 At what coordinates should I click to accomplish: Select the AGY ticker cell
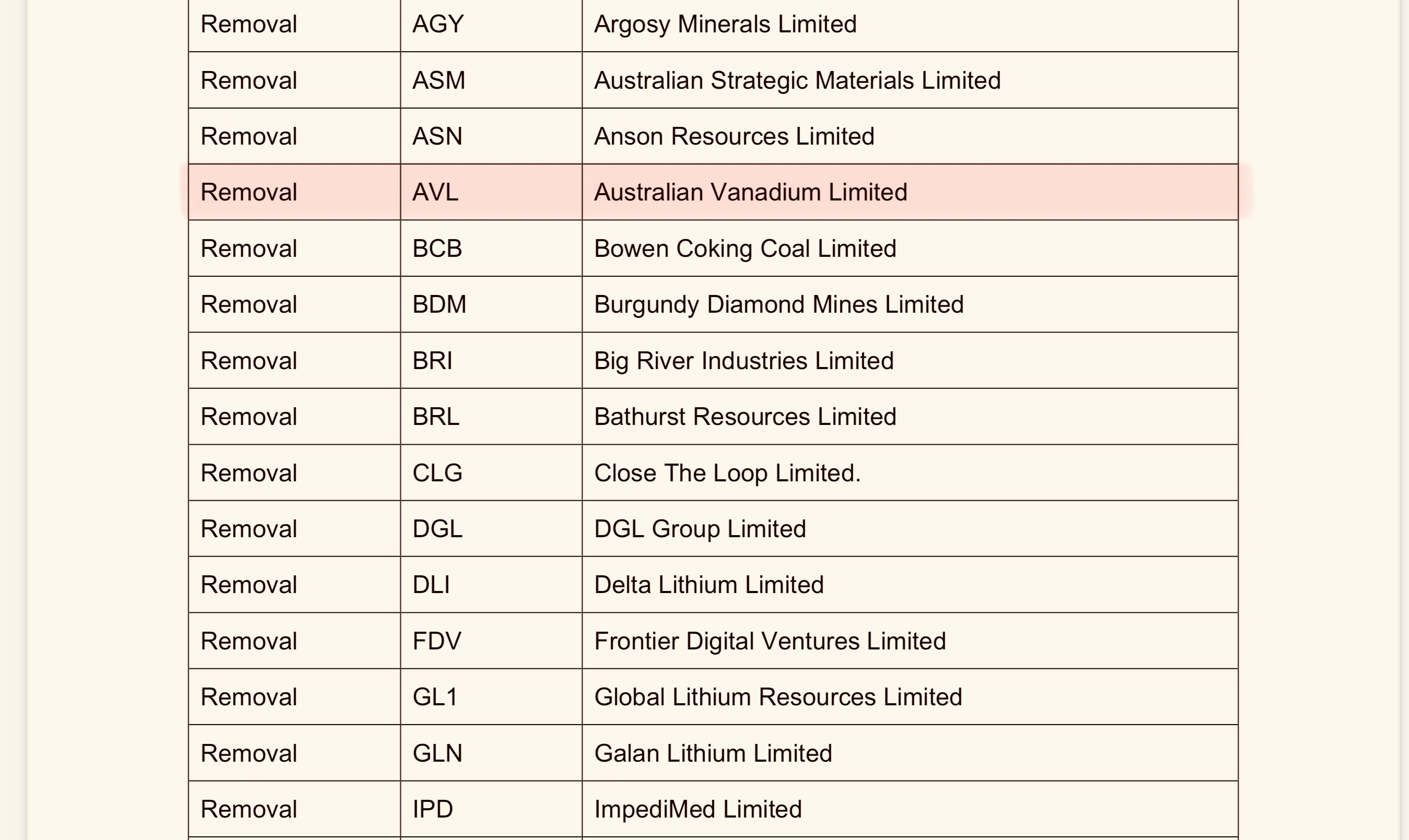(491, 25)
